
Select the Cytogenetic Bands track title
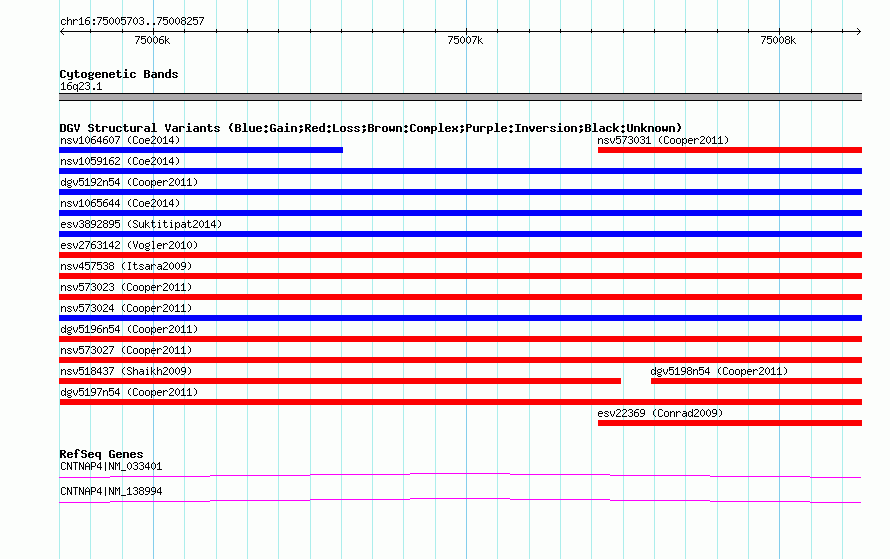click(119, 74)
